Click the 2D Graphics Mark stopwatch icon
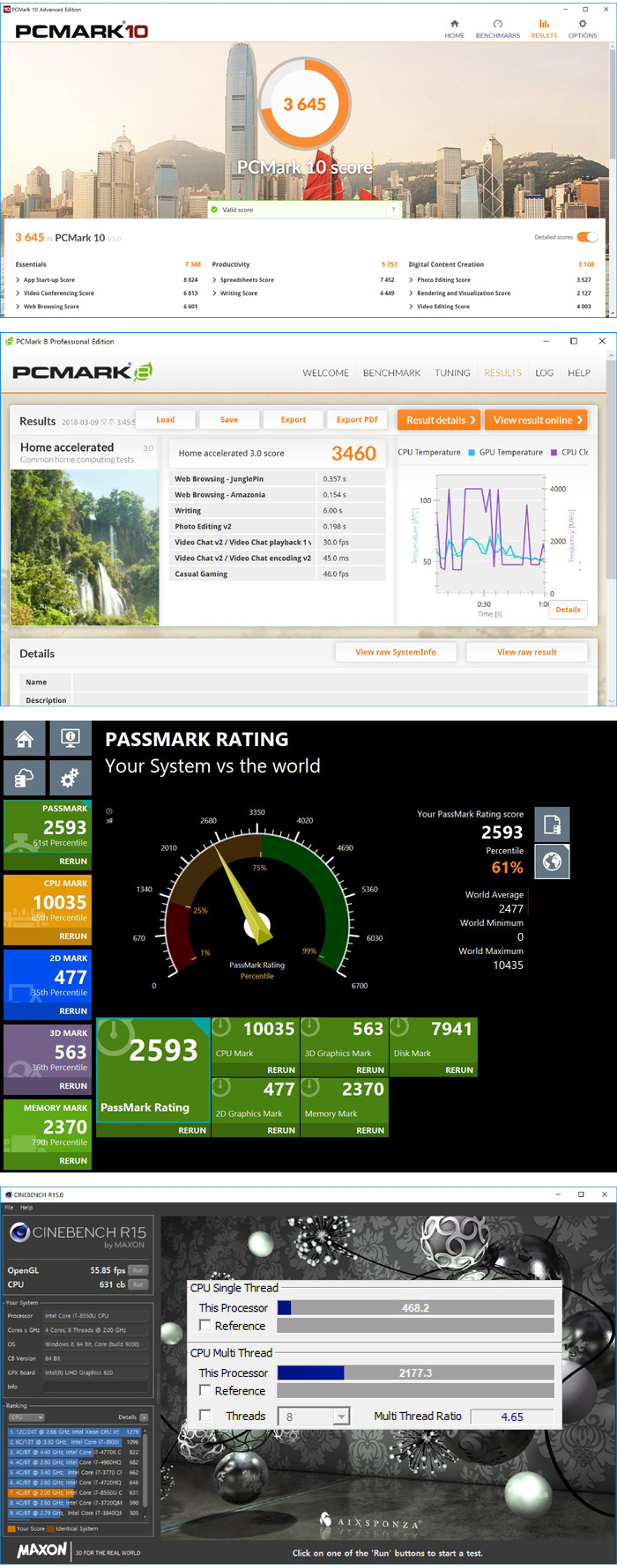 pos(221,1087)
